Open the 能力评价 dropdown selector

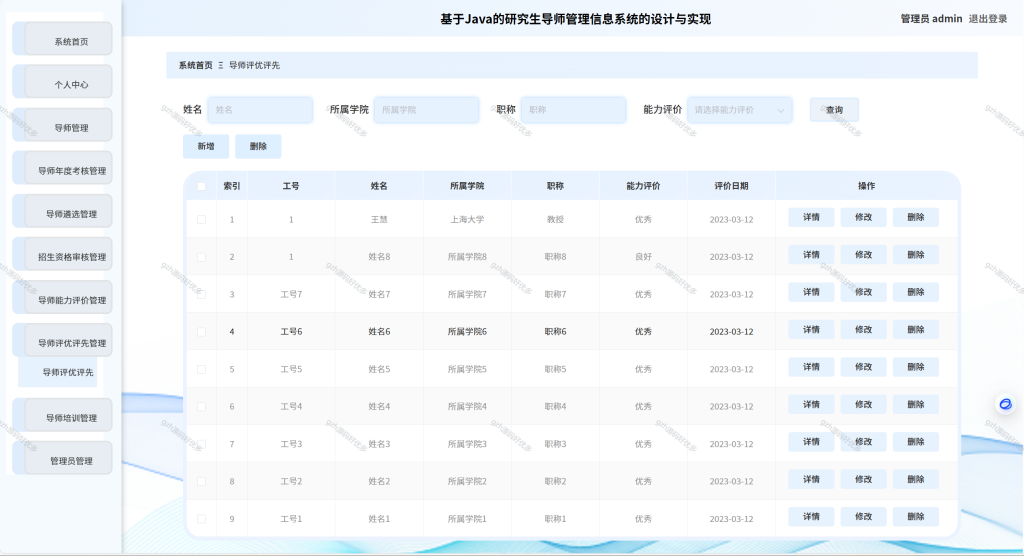[x=739, y=110]
